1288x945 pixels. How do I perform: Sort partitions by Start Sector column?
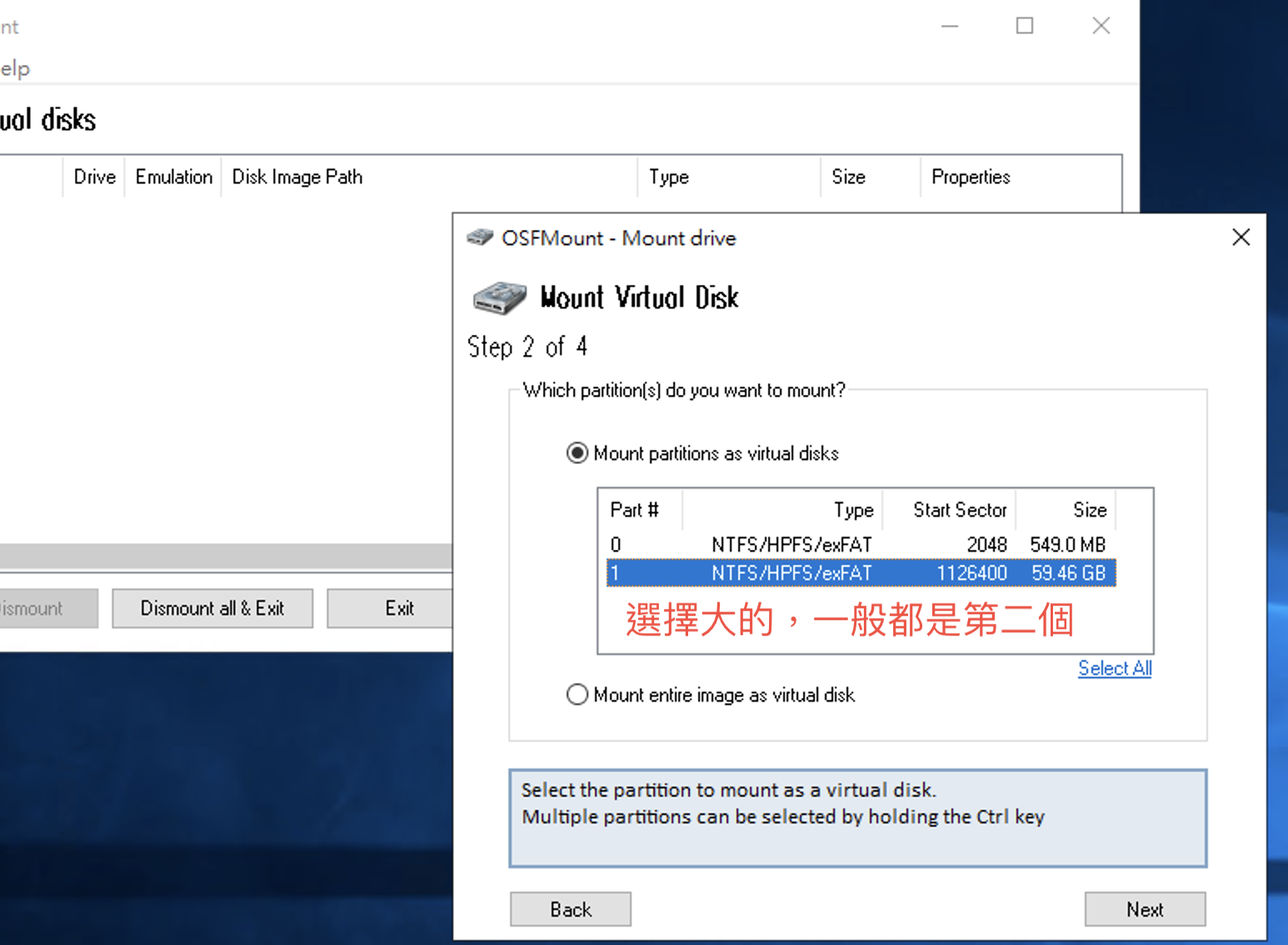pyautogui.click(x=958, y=510)
